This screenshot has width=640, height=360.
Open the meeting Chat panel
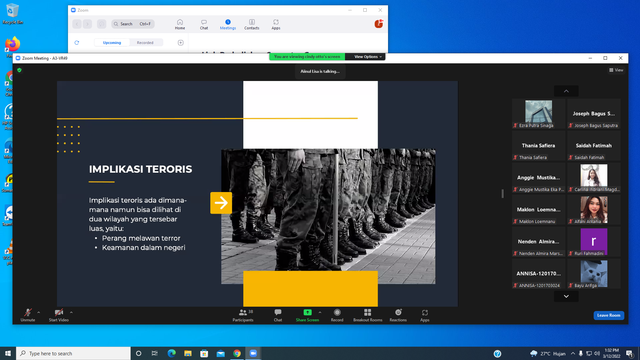278,315
